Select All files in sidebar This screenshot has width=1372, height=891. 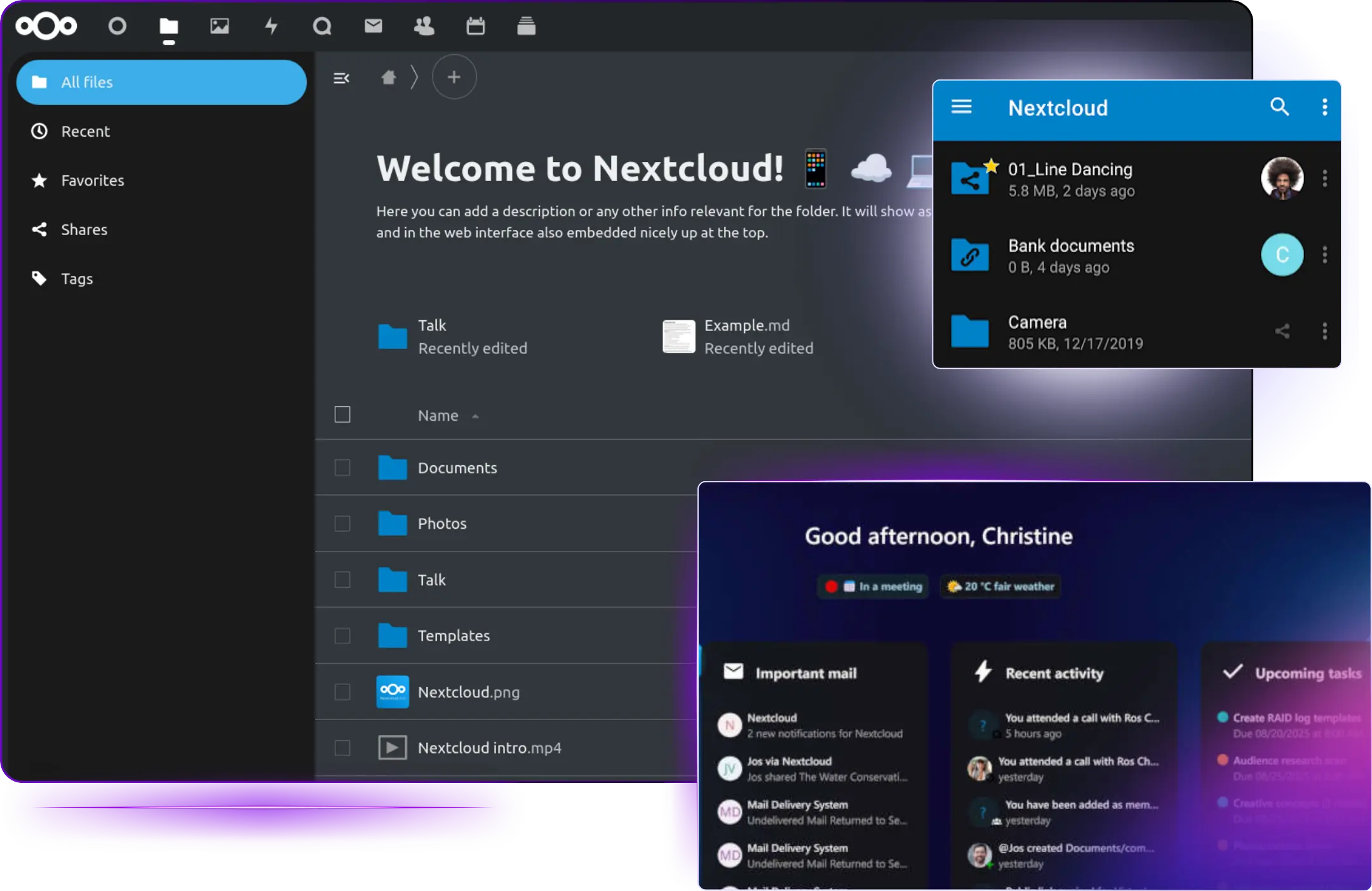click(x=161, y=82)
